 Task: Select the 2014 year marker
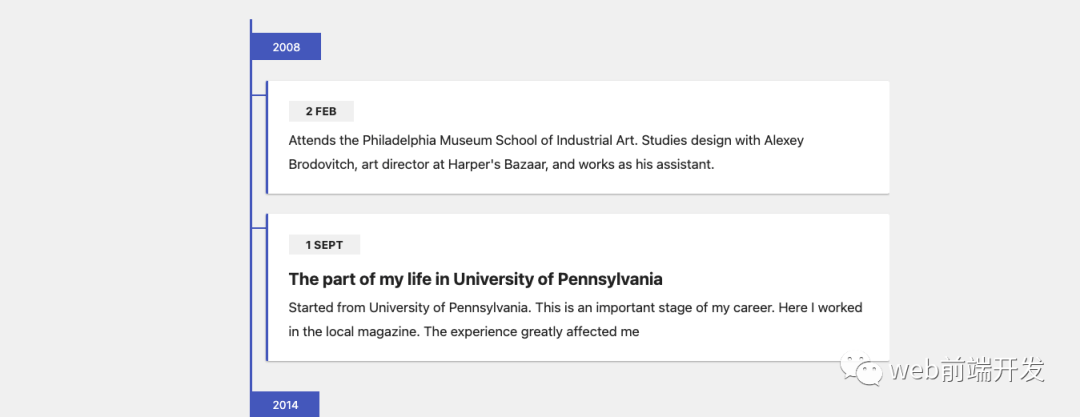click(x=285, y=405)
